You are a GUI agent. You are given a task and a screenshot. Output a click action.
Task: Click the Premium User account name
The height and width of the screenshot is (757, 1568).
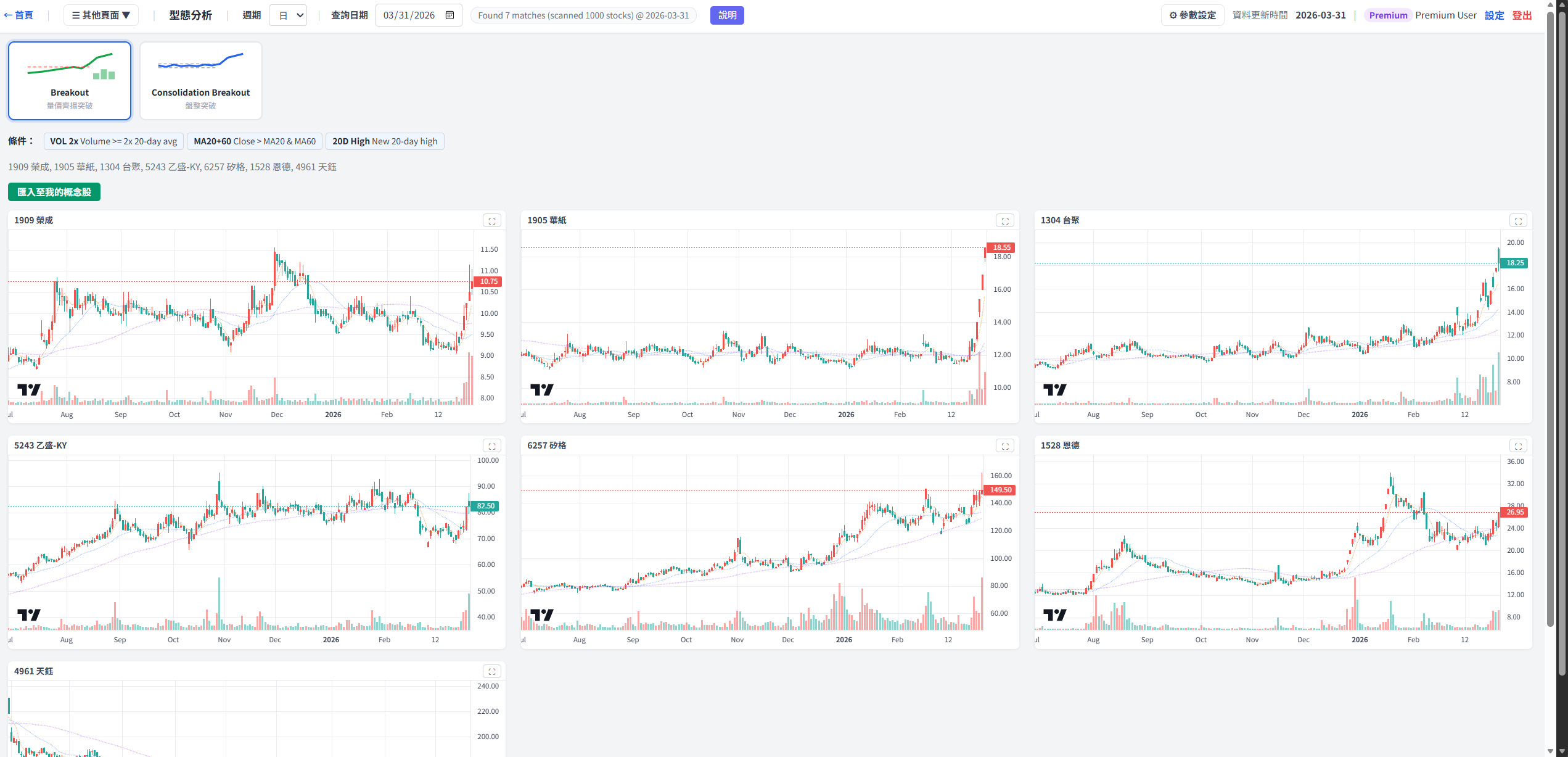[1446, 15]
